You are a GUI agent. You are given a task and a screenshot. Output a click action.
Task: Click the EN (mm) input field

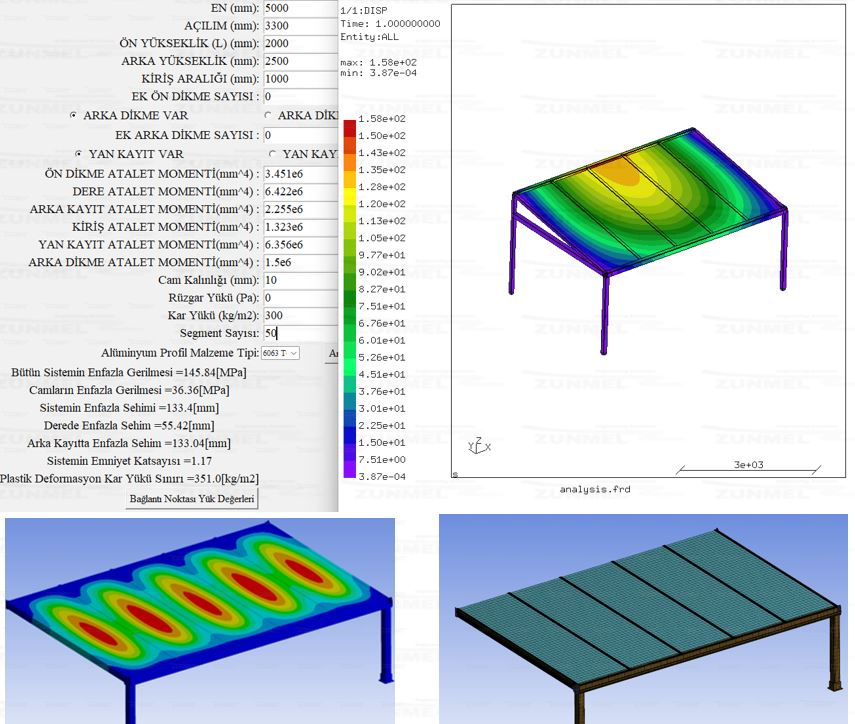pos(298,7)
